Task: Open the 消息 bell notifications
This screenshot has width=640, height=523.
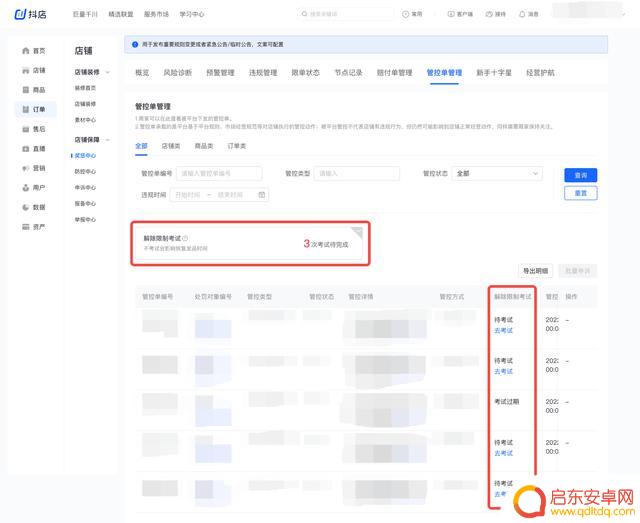Action: click(522, 14)
